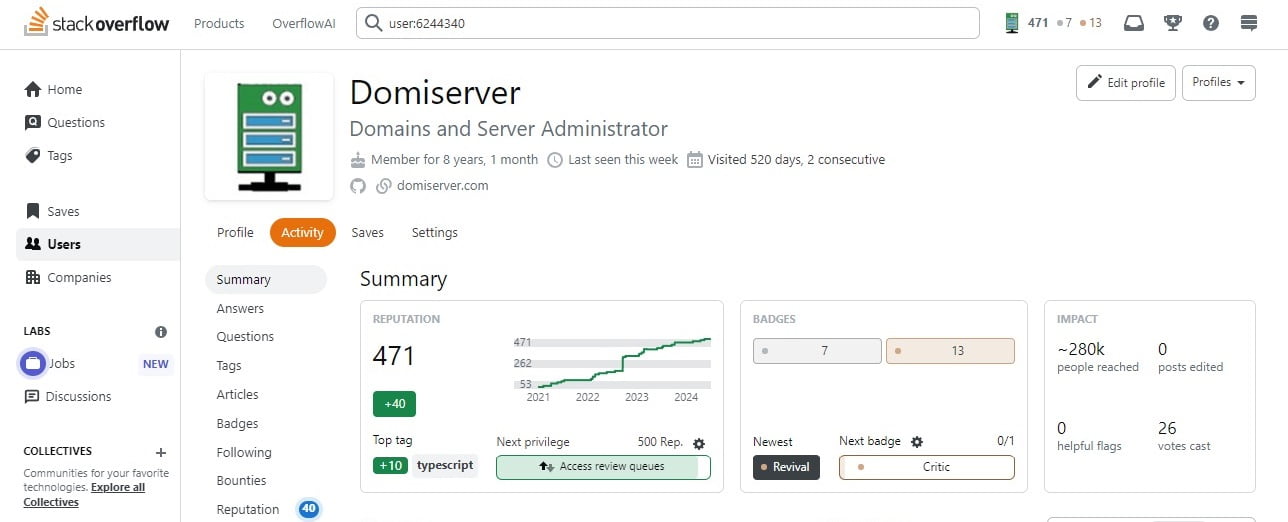The width and height of the screenshot is (1288, 522).
Task: Click the green +40 reputation badge
Action: [x=394, y=404]
